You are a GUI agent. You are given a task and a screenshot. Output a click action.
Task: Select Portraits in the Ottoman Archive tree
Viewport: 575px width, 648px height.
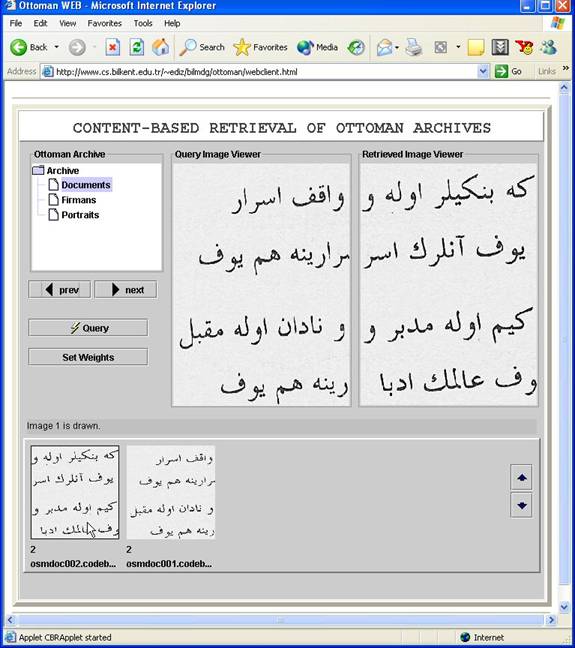pyautogui.click(x=74, y=215)
